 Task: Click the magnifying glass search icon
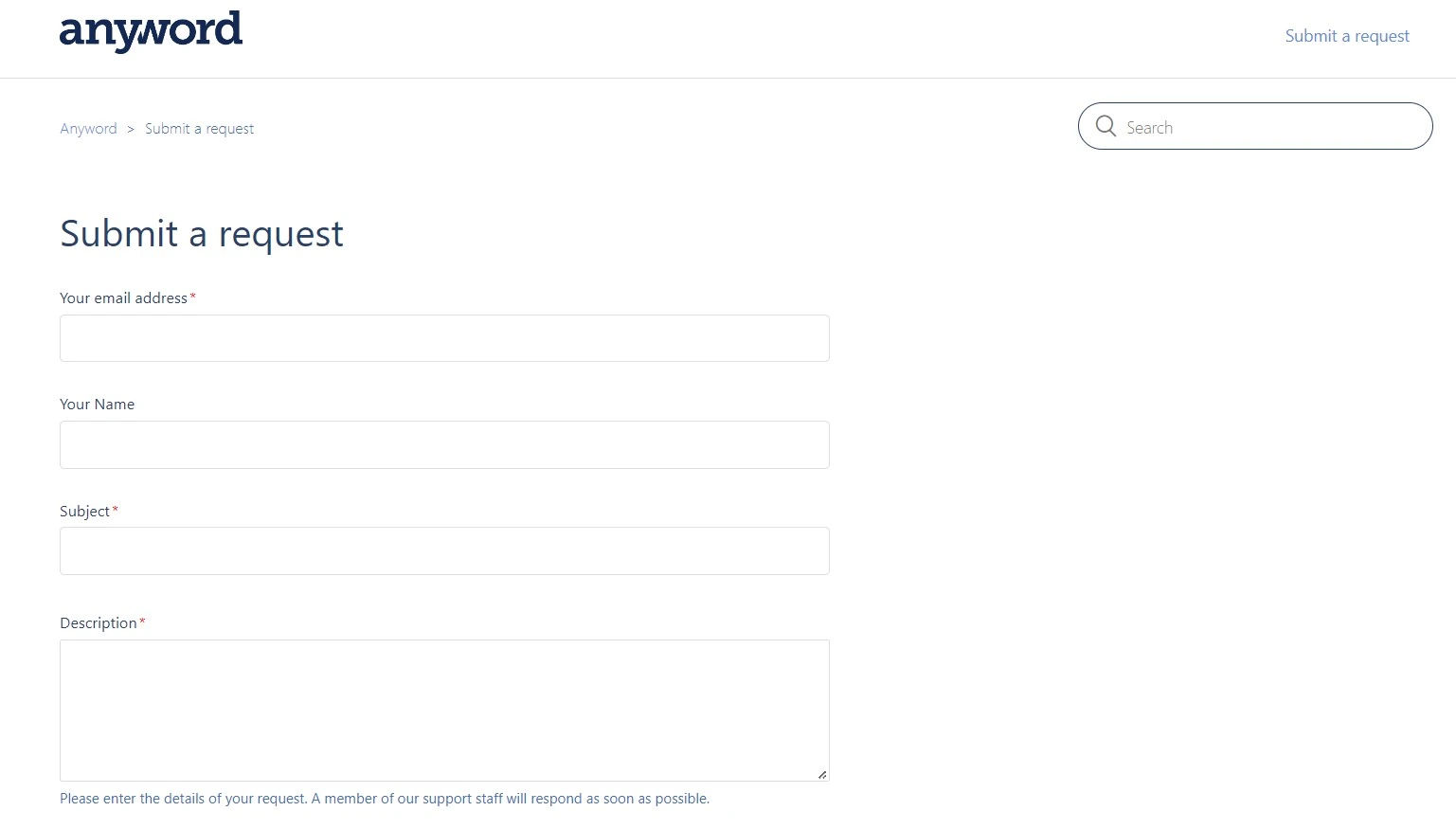point(1105,126)
